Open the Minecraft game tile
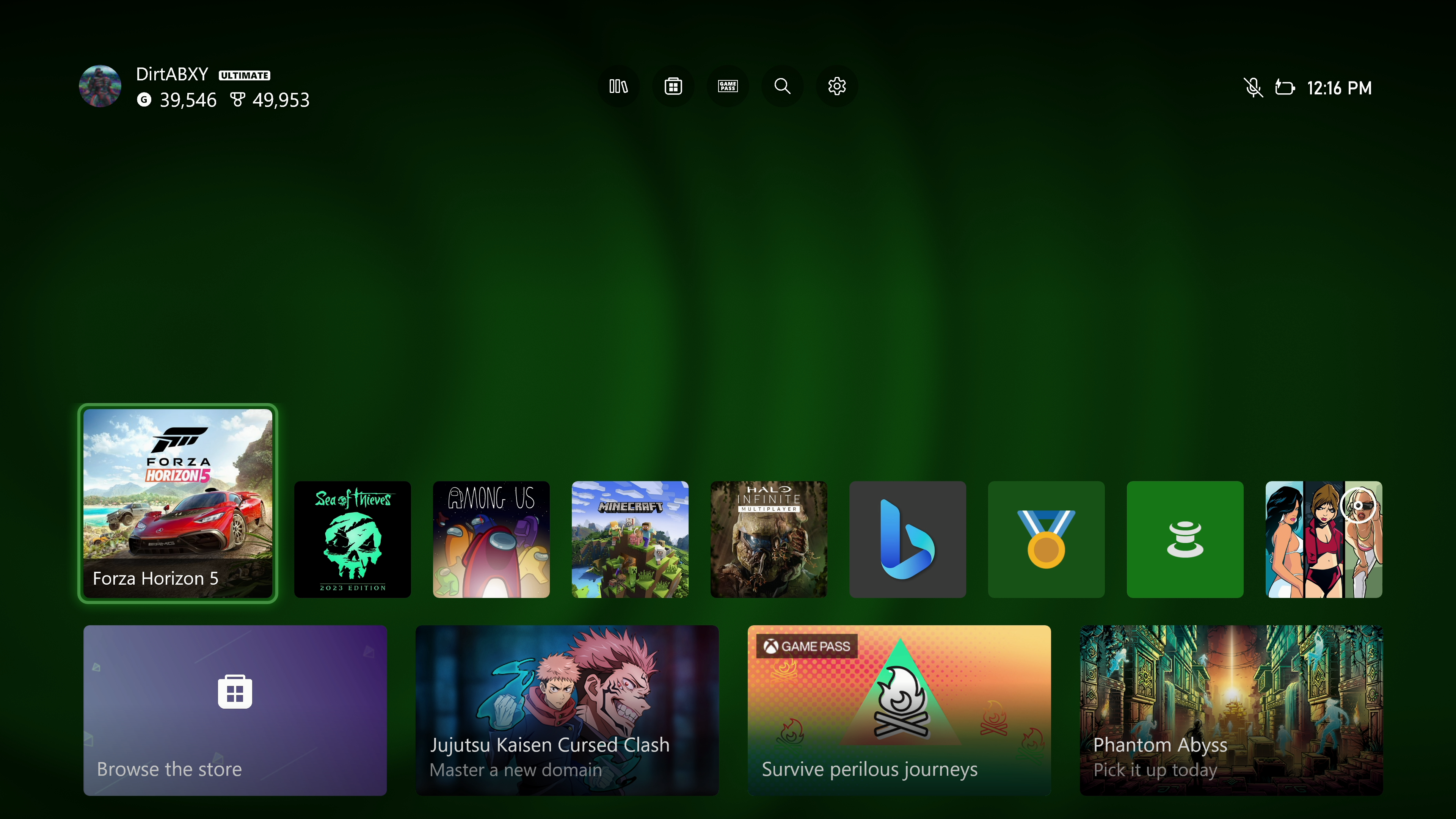Screen dimensions: 1456x819 [630, 539]
